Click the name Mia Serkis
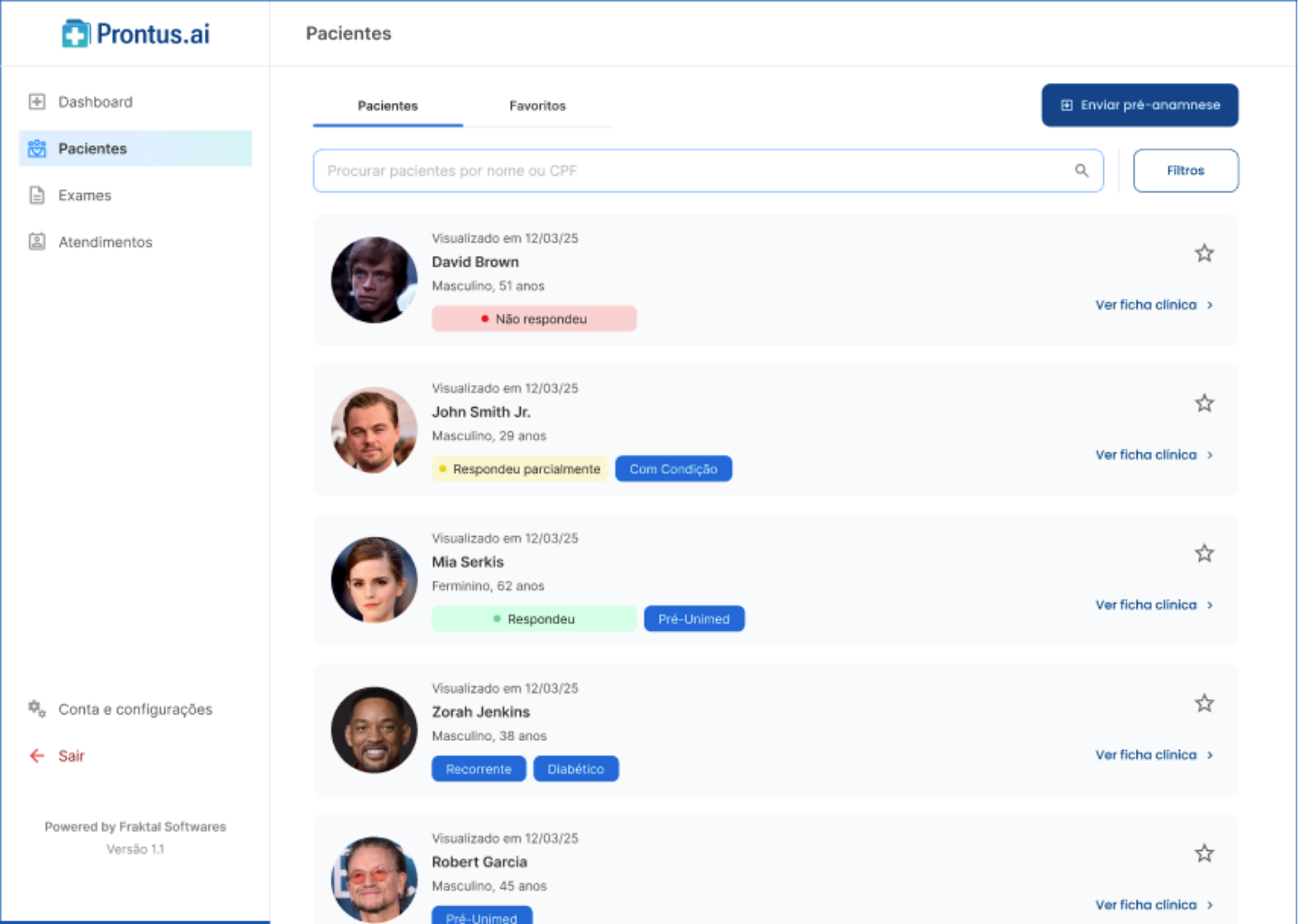This screenshot has height=924, width=1300. click(x=468, y=561)
